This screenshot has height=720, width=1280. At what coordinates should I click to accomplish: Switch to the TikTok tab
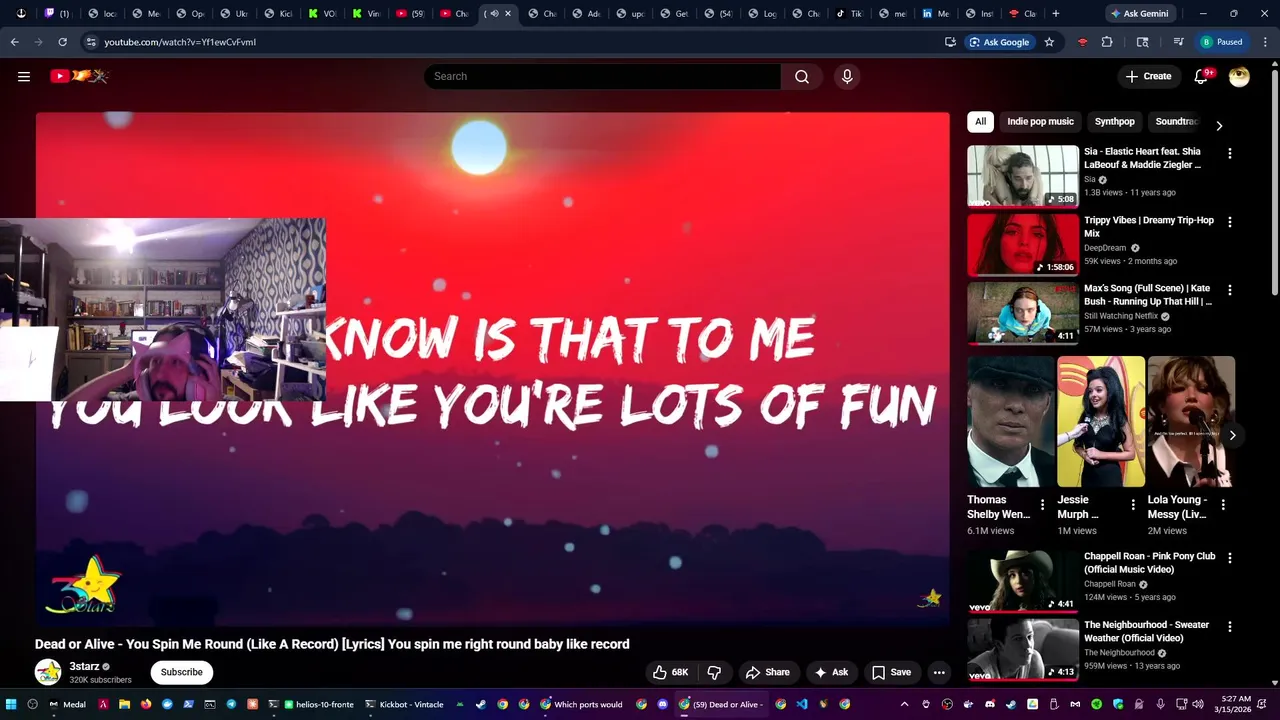[849, 14]
